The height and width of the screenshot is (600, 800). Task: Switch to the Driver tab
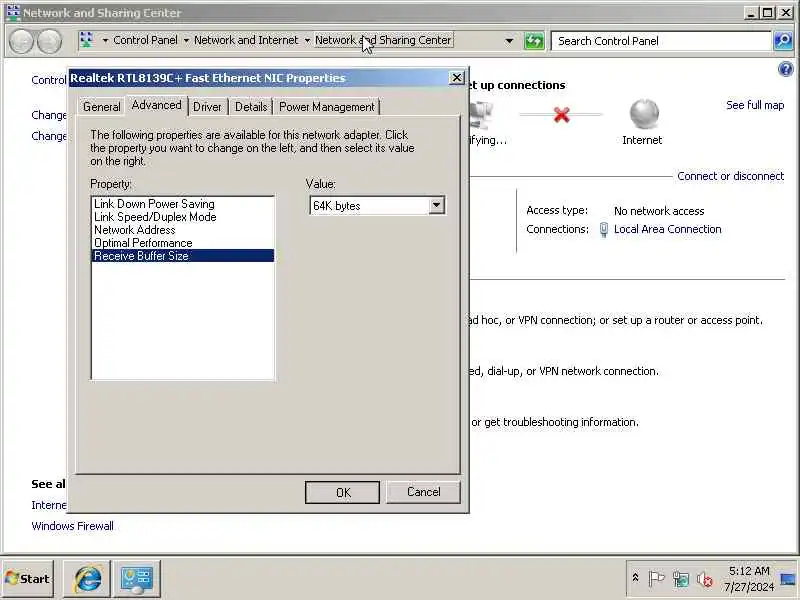(x=207, y=107)
